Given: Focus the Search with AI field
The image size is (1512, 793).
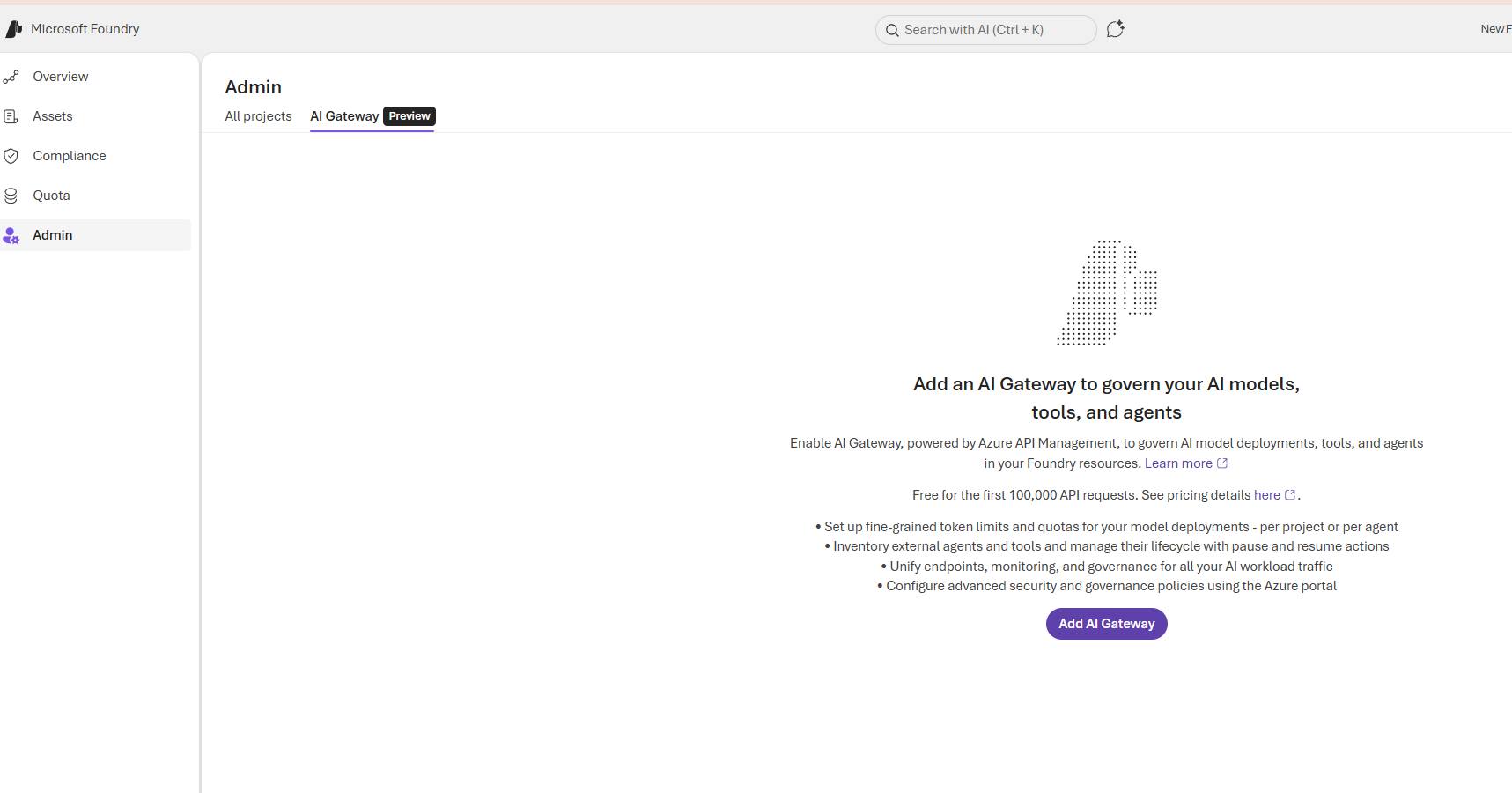Looking at the screenshot, I should 986,30.
